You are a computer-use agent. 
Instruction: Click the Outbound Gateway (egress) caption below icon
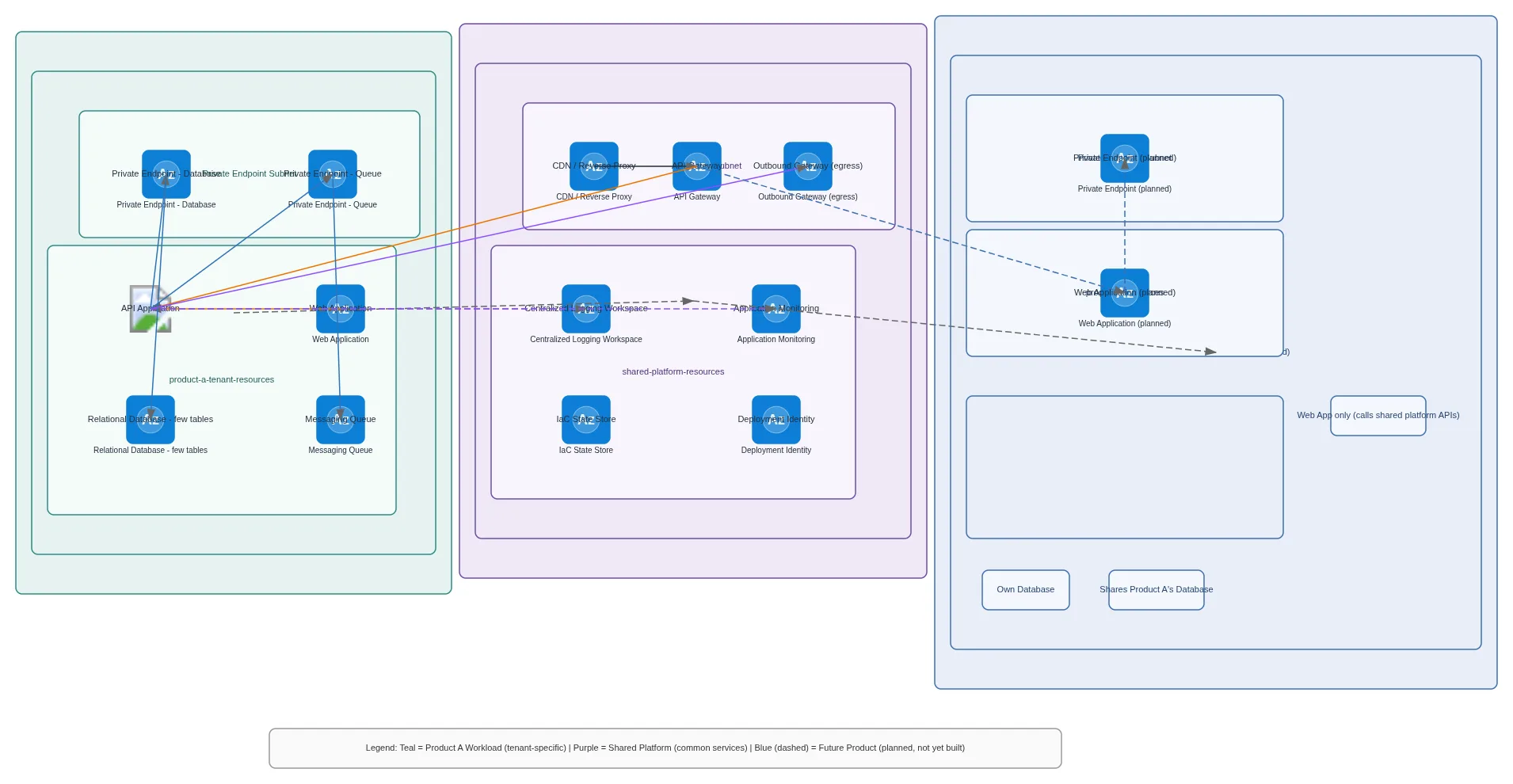(x=808, y=197)
